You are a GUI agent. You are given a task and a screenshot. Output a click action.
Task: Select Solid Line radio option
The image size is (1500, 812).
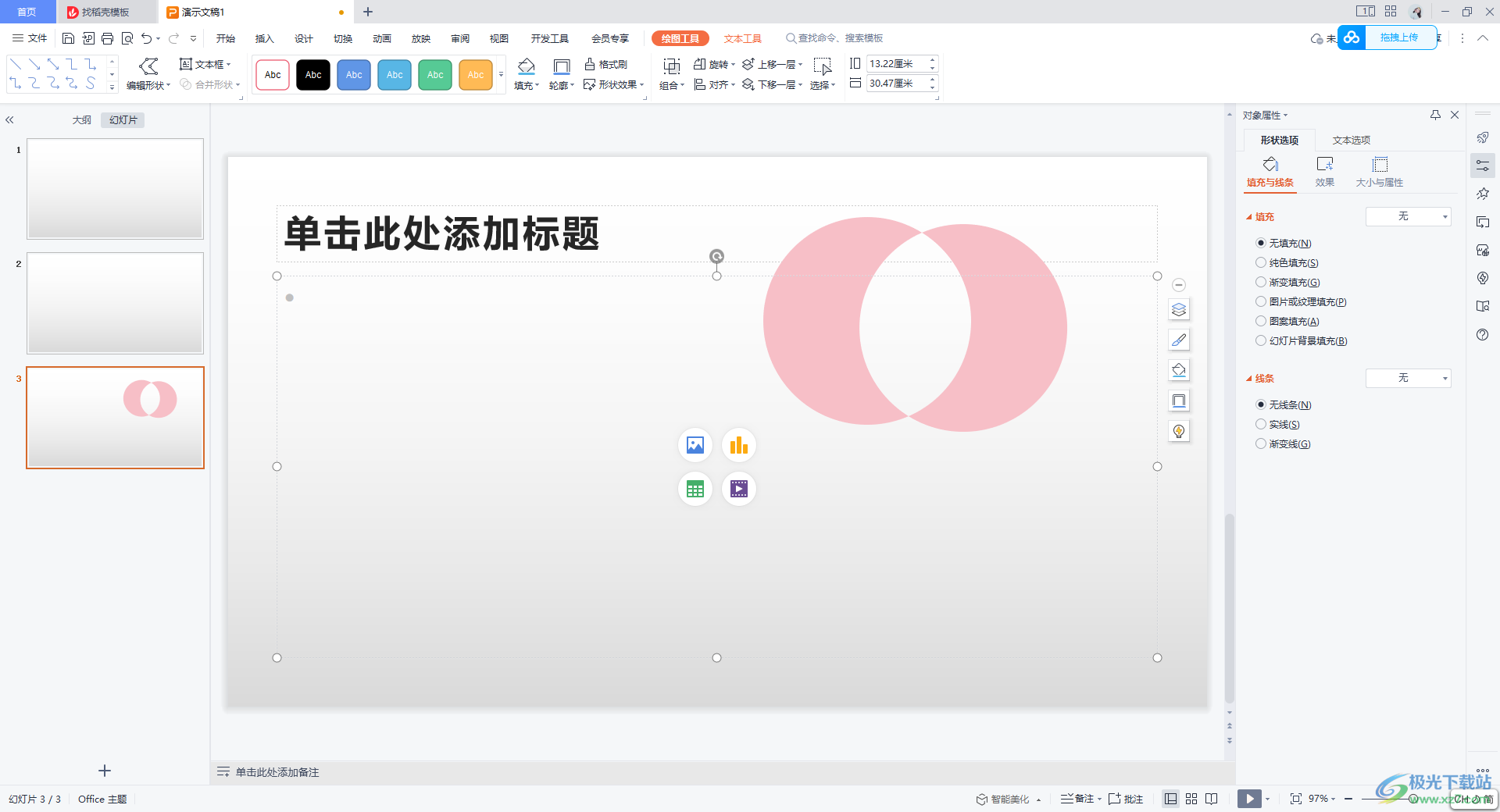(1261, 425)
